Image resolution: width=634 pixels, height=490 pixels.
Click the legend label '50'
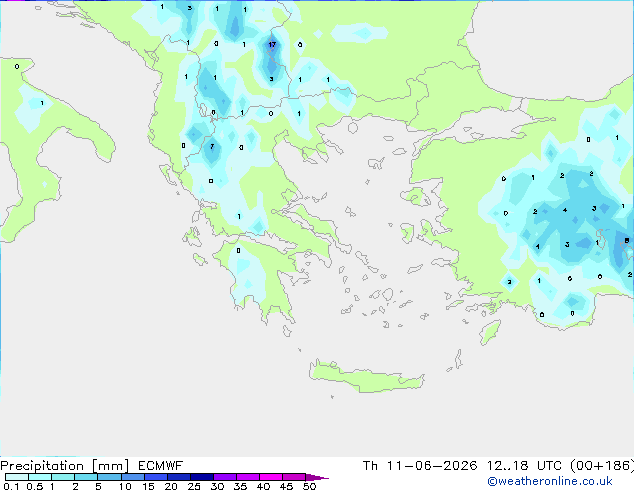[310, 486]
